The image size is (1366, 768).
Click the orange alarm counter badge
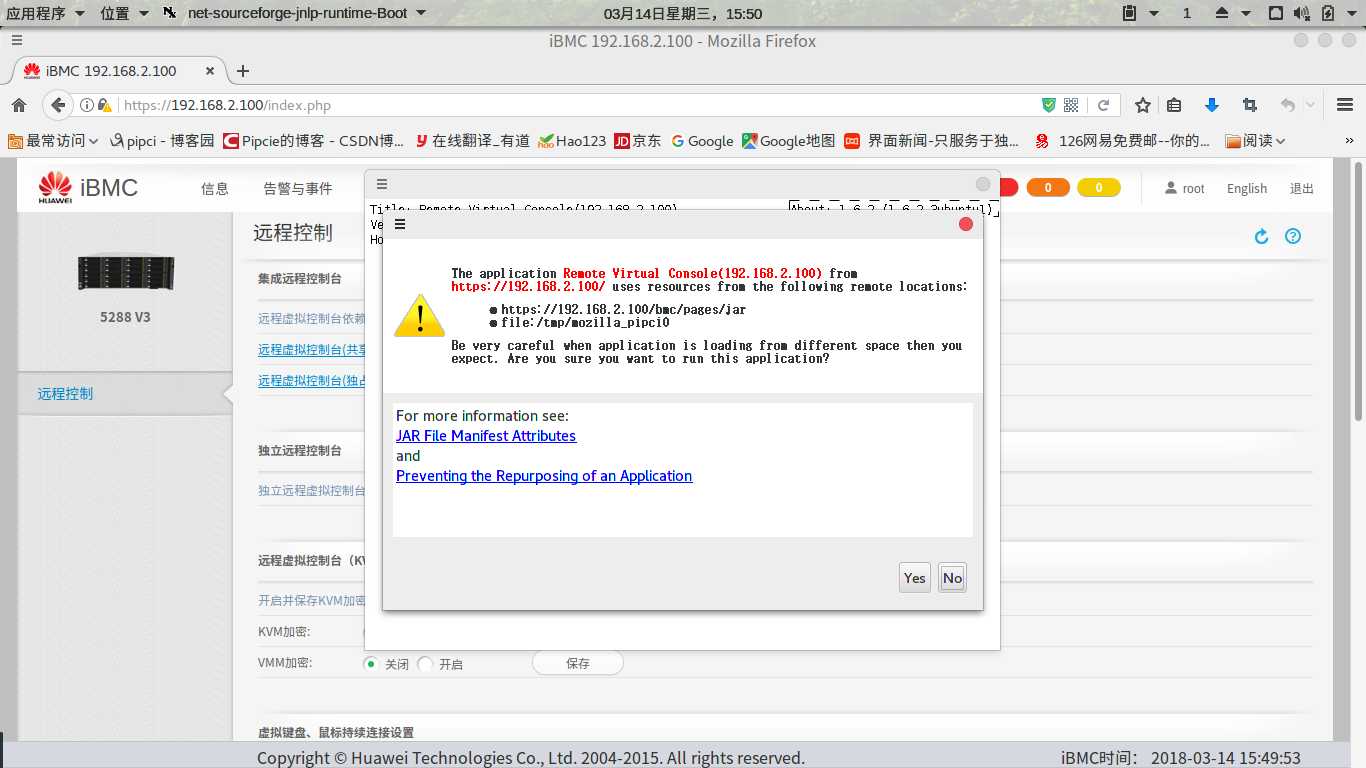click(1048, 187)
